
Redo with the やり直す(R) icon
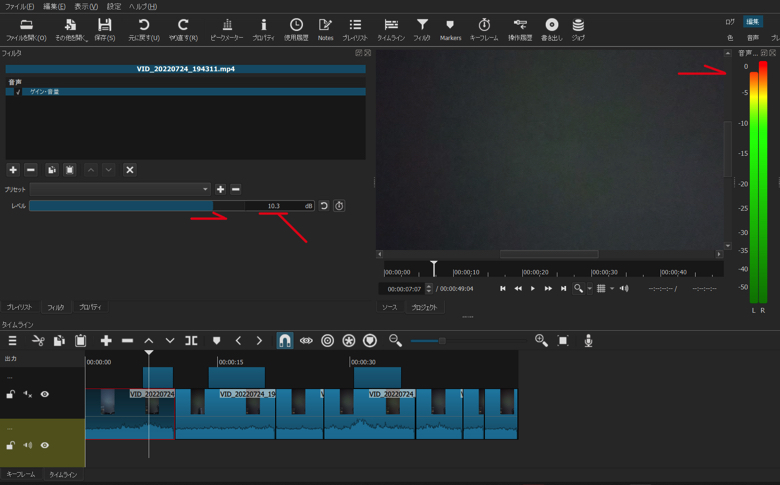(183, 29)
